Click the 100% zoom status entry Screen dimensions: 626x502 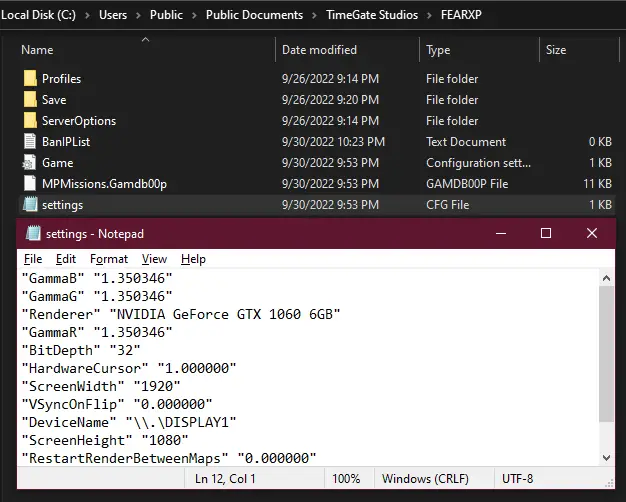(346, 478)
